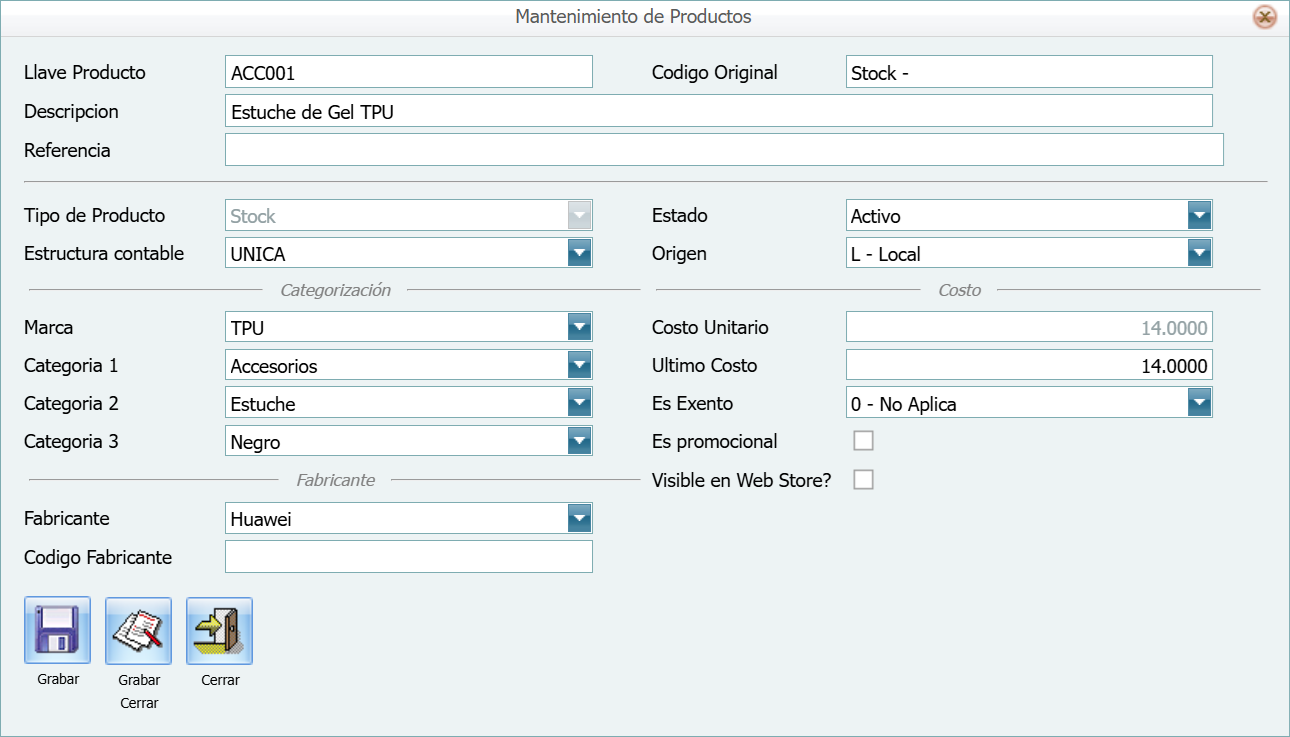Focus the Descripcion text field
Screen dimensions: 1290x737
pos(718,112)
